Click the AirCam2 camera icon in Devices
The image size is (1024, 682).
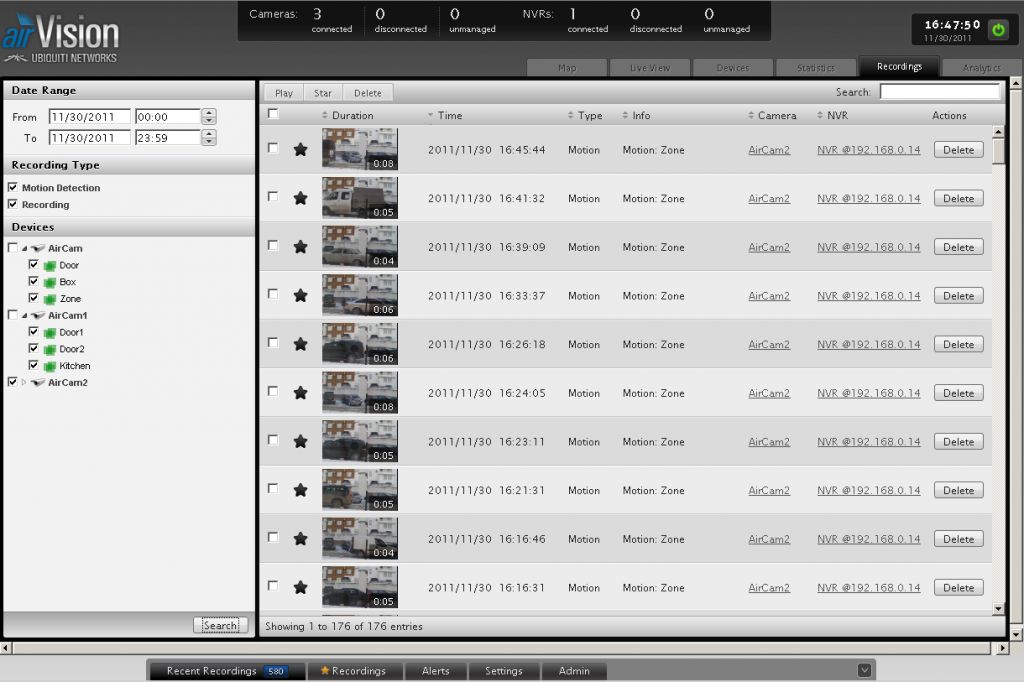37,383
